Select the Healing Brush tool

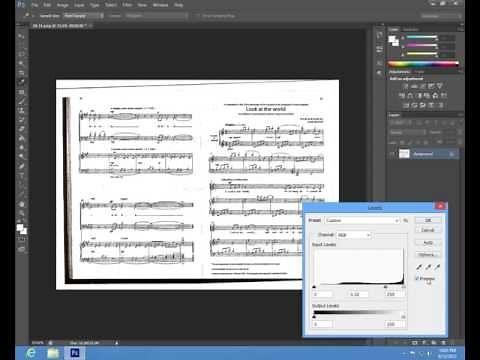tap(21, 92)
